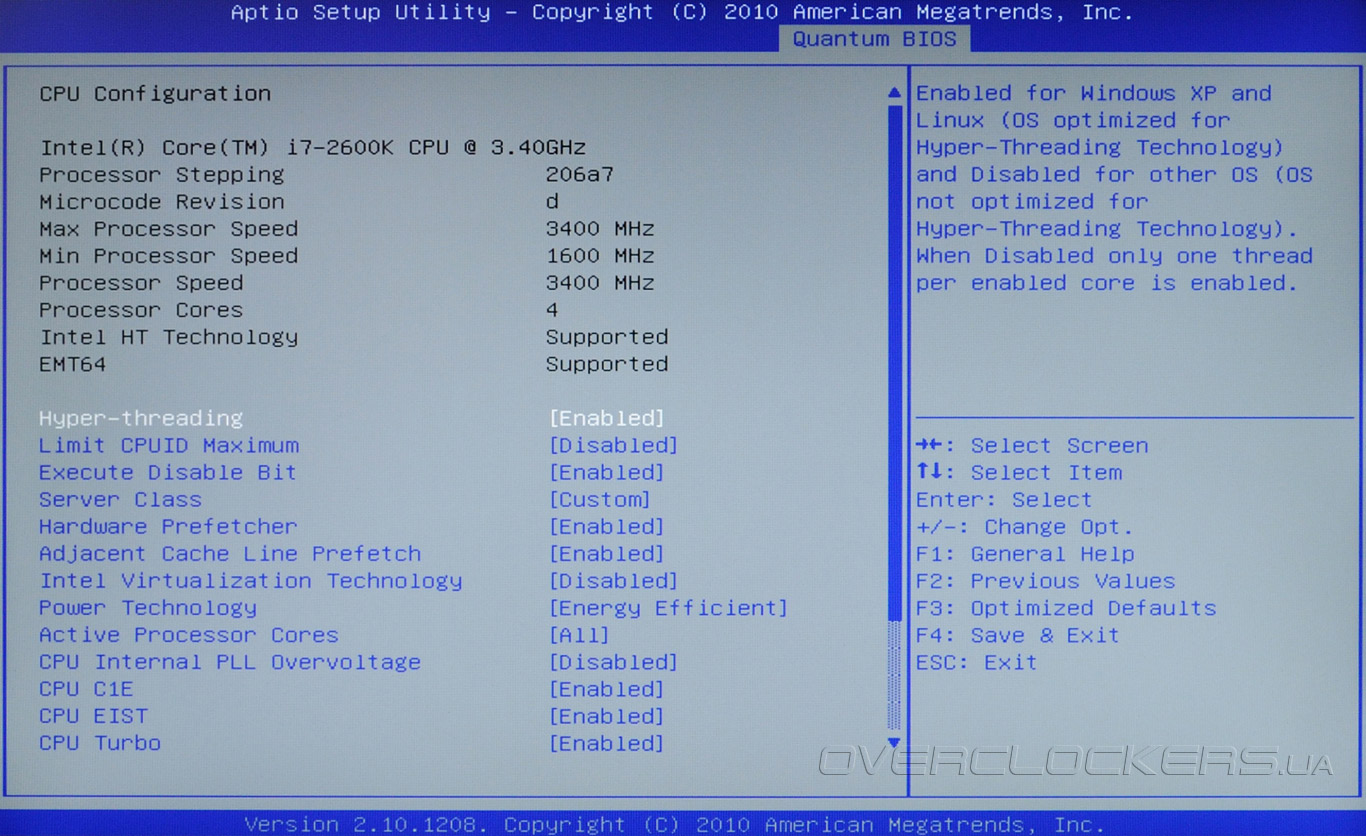Viewport: 1366px width, 836px height.
Task: Click the Supported value for EMT64
Action: (x=607, y=363)
